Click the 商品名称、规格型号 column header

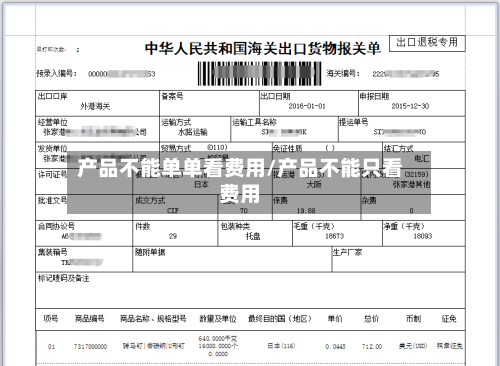153,319
